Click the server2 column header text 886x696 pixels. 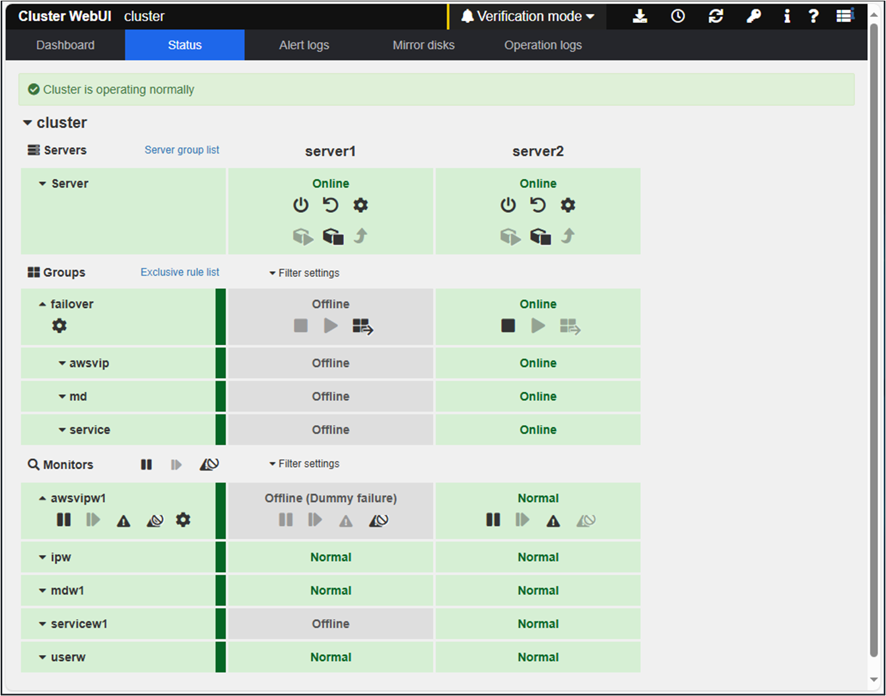(x=538, y=151)
